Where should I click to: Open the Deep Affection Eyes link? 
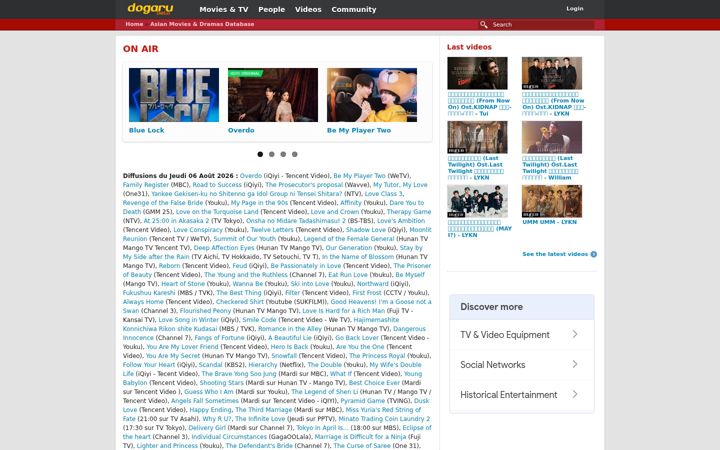pyautogui.click(x=224, y=248)
